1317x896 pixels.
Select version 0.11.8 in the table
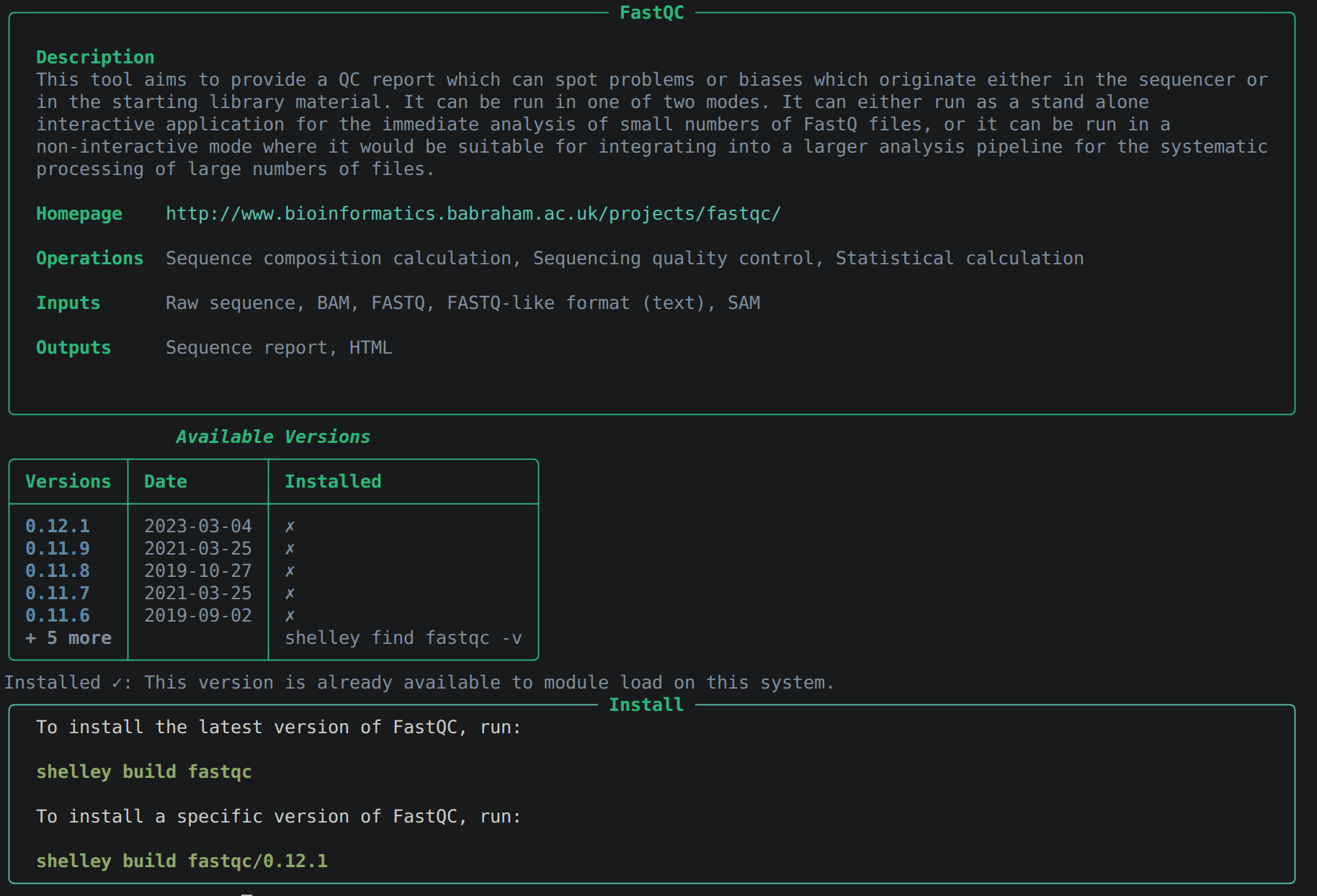coord(58,571)
